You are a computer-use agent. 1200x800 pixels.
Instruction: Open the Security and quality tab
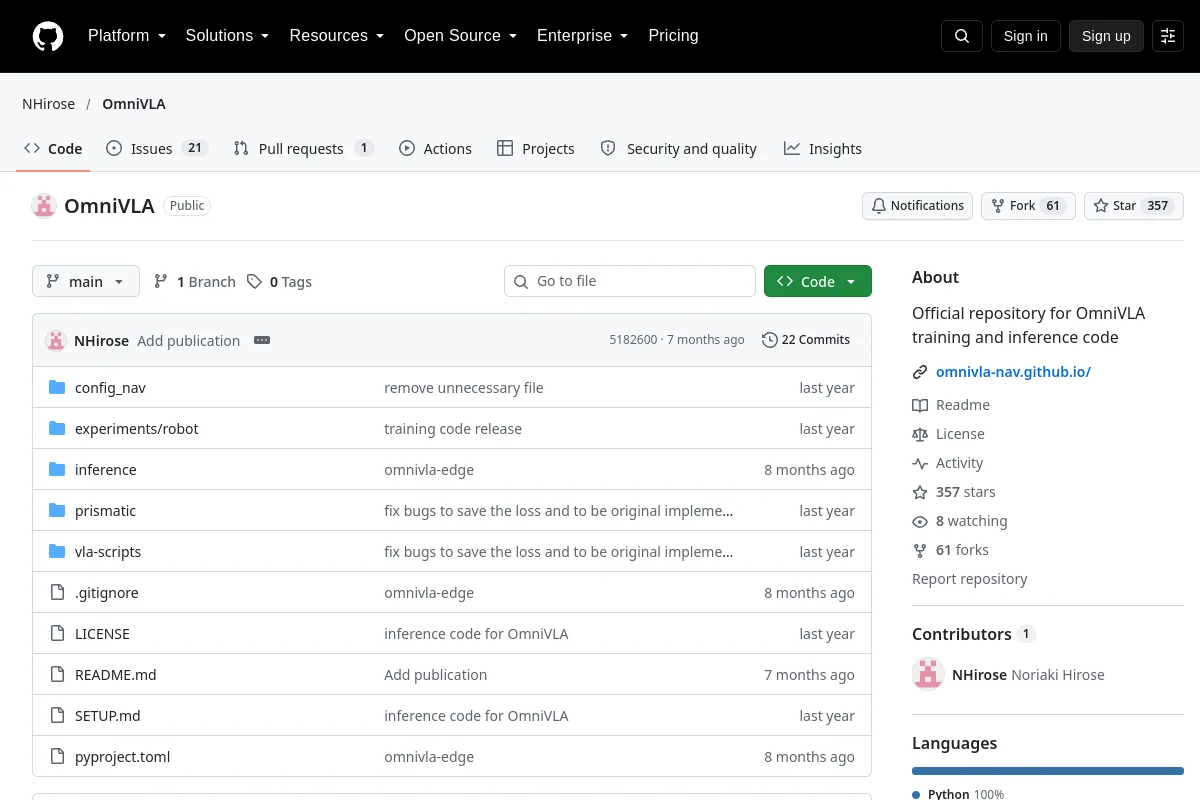(x=679, y=149)
